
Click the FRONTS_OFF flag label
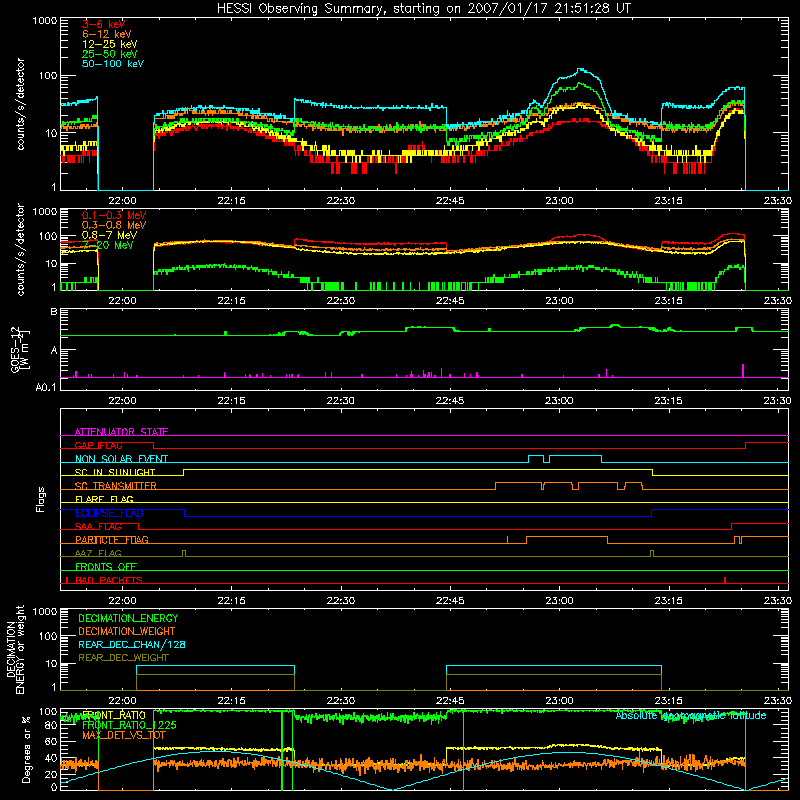pos(106,566)
